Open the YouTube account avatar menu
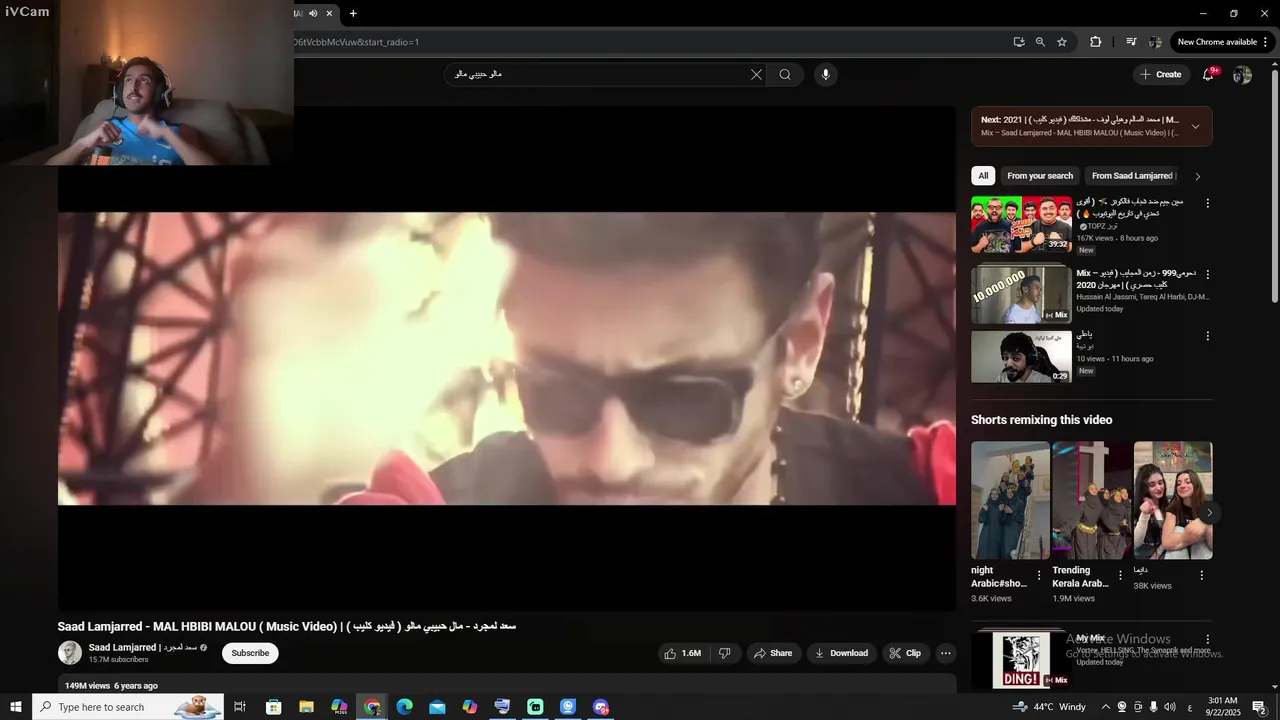The width and height of the screenshot is (1280, 720). coord(1242,75)
